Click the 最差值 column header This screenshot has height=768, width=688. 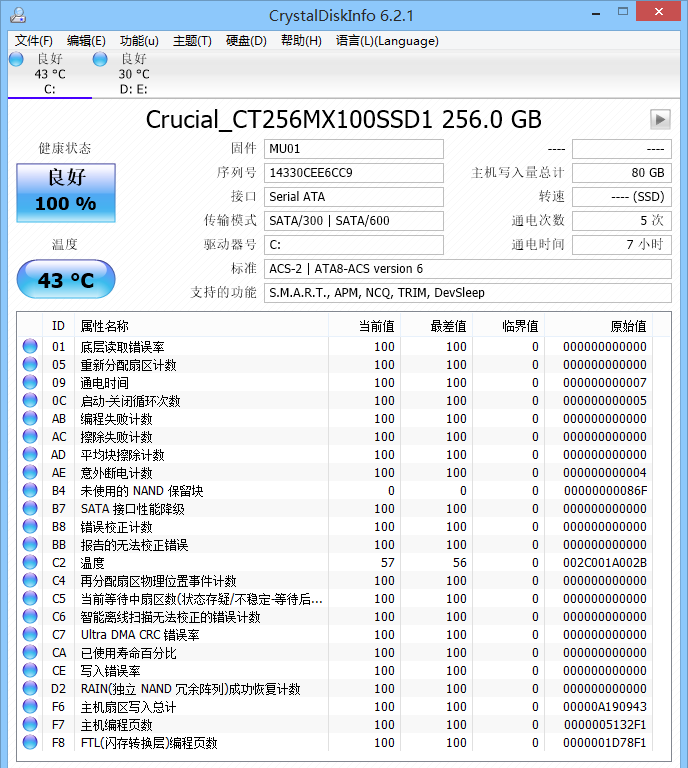[x=436, y=326]
